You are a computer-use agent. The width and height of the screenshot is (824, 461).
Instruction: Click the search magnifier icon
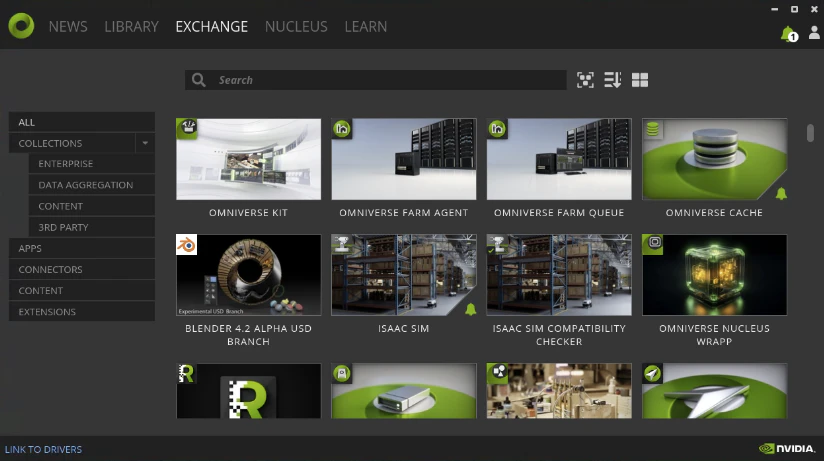click(x=199, y=80)
